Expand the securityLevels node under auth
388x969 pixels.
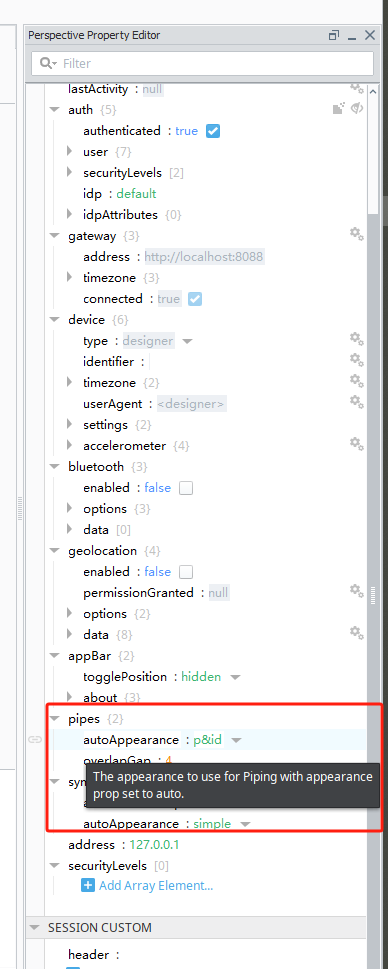coord(70,172)
